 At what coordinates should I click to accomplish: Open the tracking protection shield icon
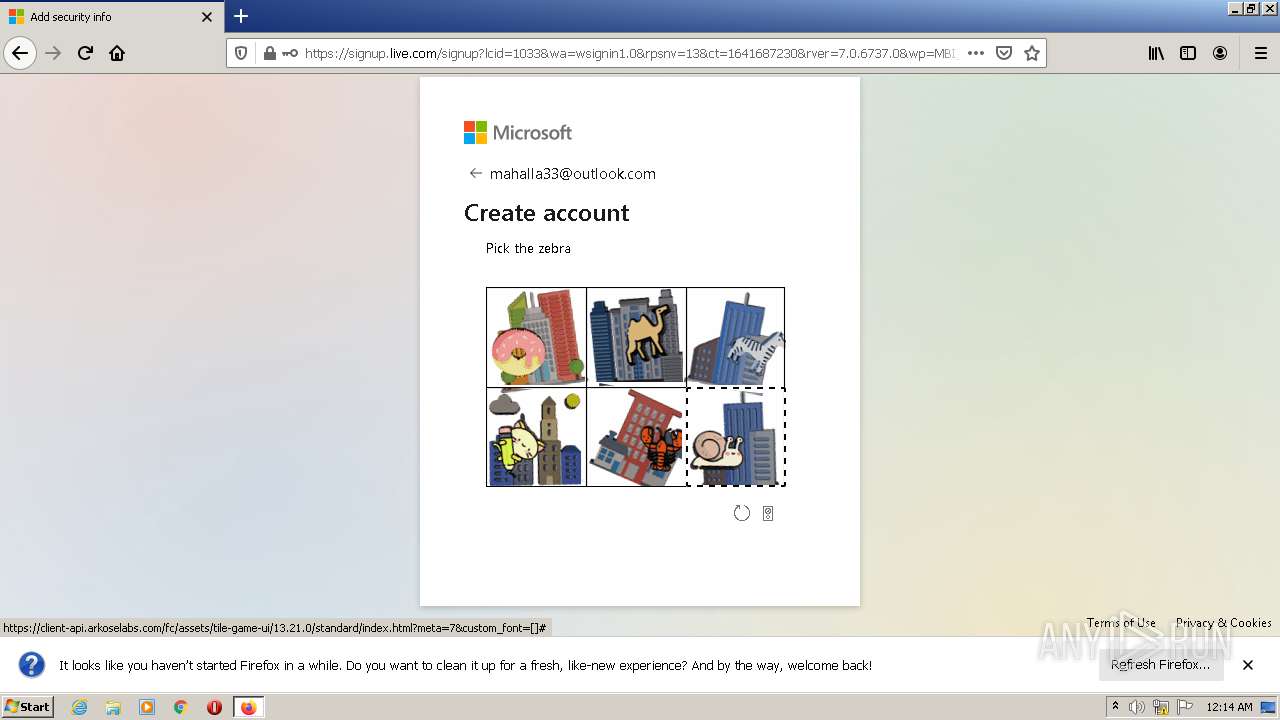[x=241, y=53]
